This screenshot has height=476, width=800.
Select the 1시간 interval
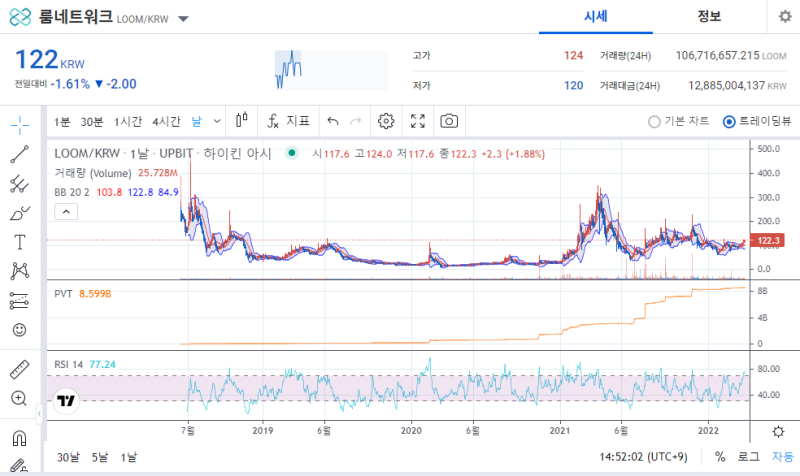pos(128,121)
